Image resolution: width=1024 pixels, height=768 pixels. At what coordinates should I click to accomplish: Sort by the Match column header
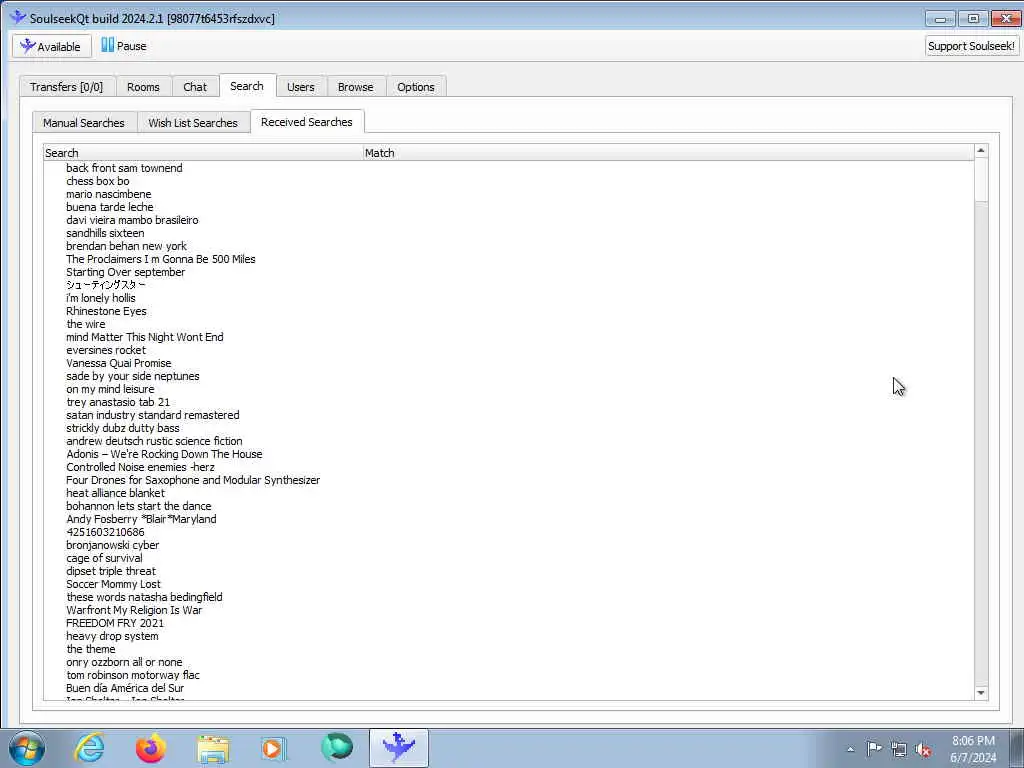tap(667, 153)
